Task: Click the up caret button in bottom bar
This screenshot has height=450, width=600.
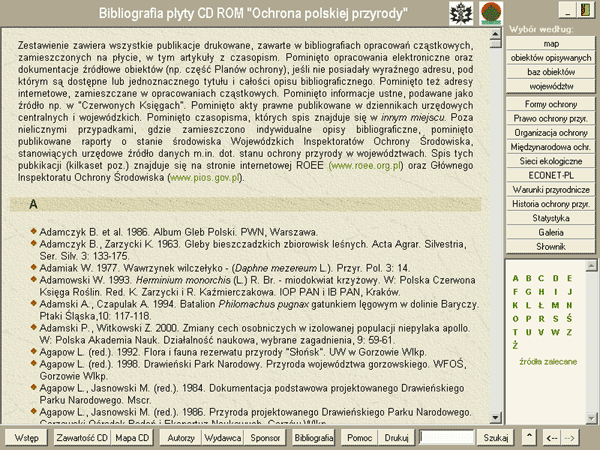Action: (x=529, y=438)
